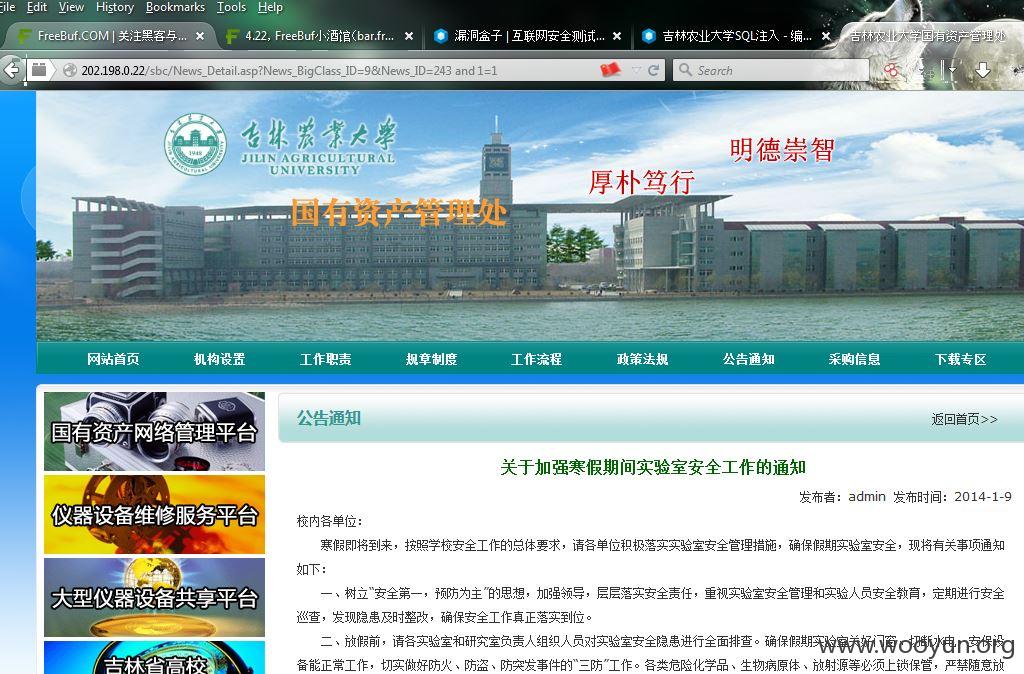Open 采购信息 in the navigation bar
1024x674 pixels.
click(x=854, y=359)
